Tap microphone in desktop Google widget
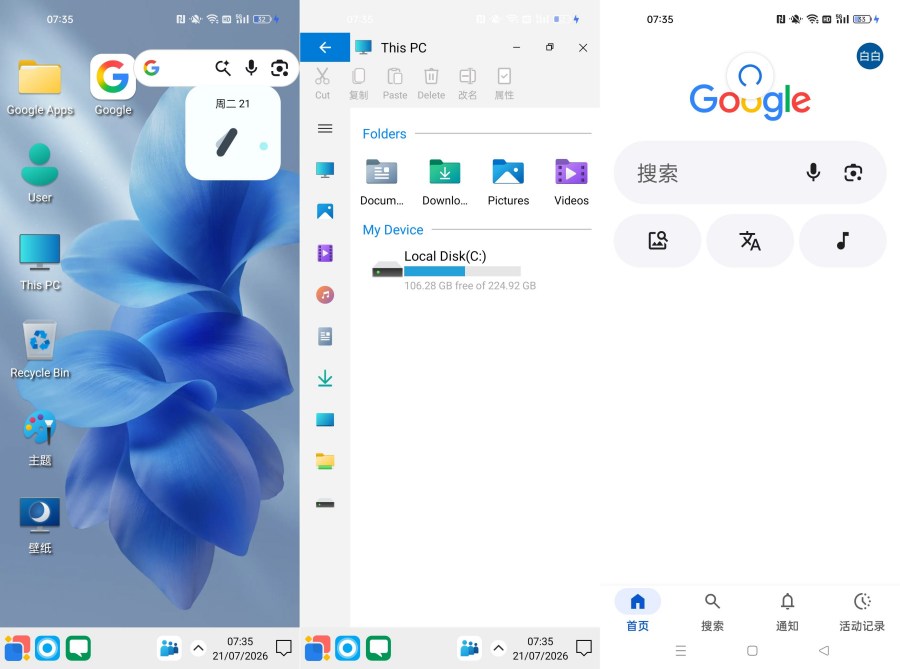 (x=251, y=68)
